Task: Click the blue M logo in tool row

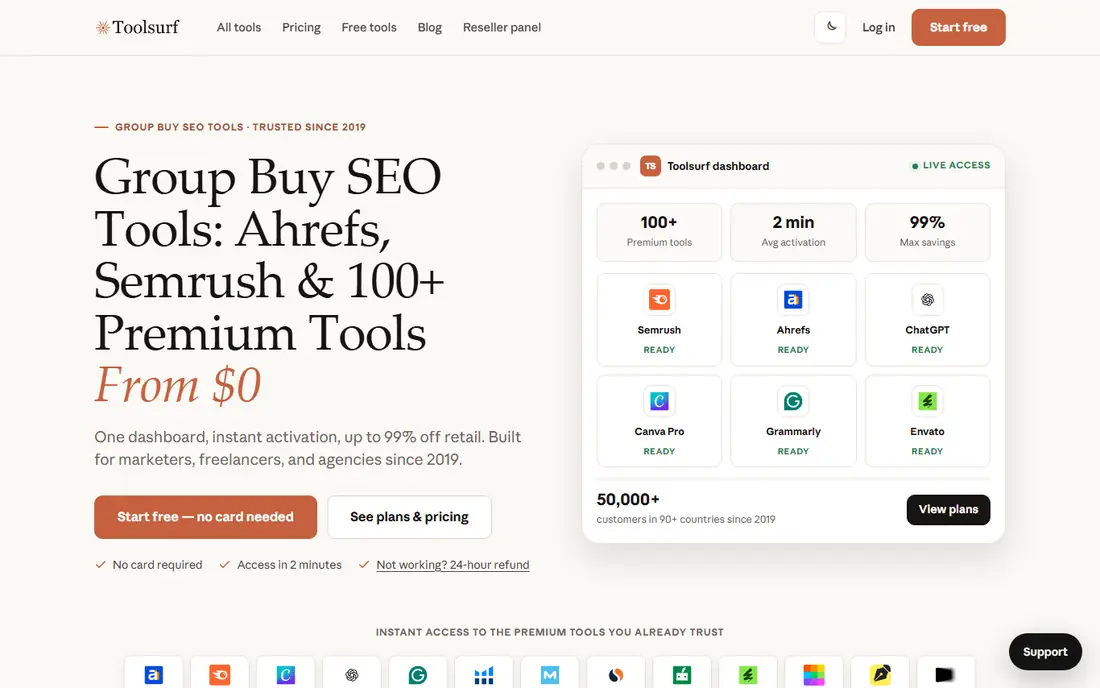Action: 549,675
